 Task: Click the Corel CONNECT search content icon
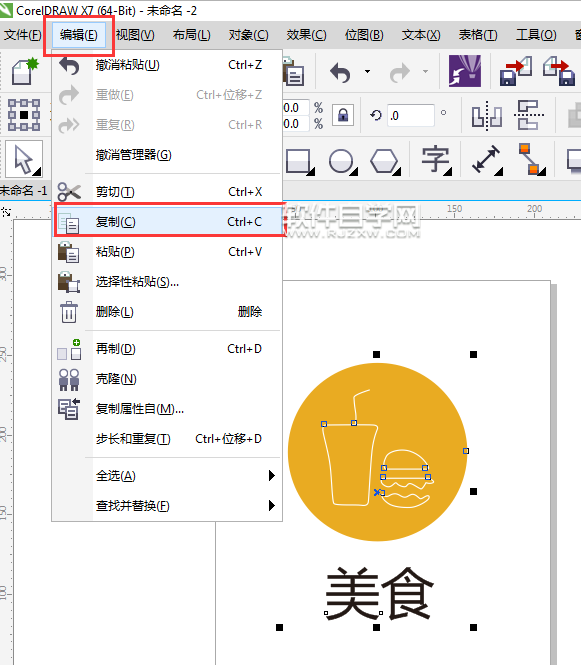(x=465, y=71)
